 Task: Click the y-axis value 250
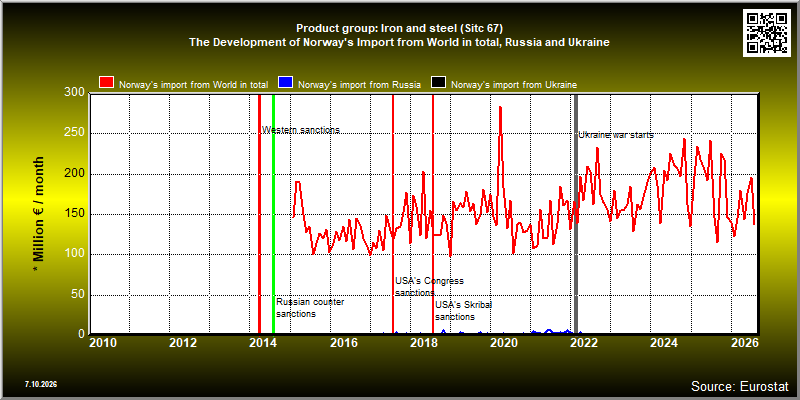tap(74, 134)
